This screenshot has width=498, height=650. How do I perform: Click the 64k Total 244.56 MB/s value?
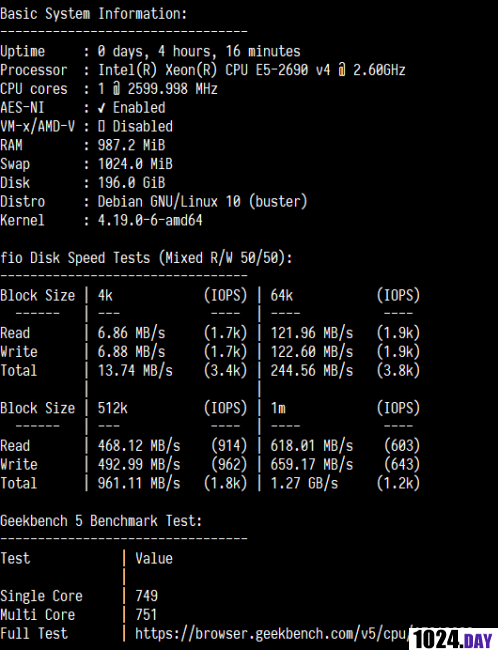(x=312, y=371)
